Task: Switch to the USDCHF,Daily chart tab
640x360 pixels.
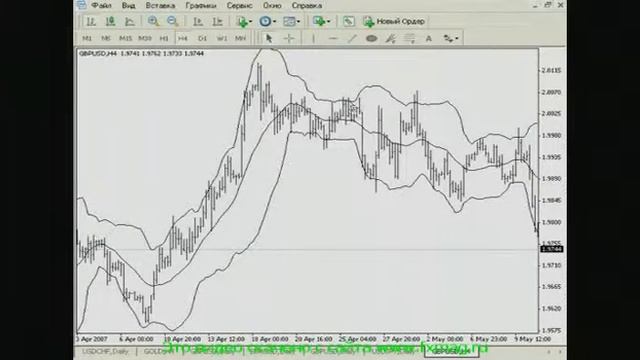Action: (105, 351)
